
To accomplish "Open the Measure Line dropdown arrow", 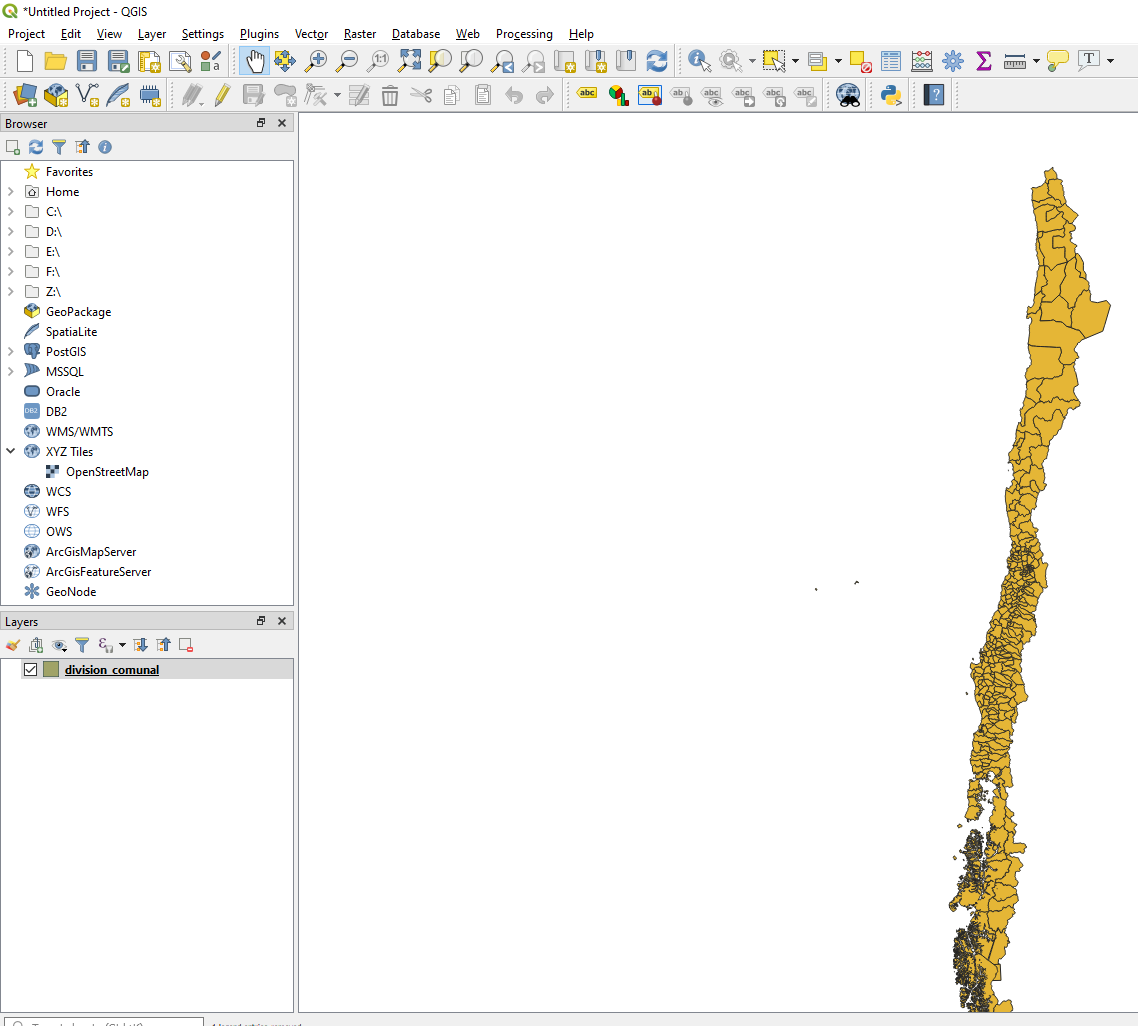I will click(x=1035, y=60).
